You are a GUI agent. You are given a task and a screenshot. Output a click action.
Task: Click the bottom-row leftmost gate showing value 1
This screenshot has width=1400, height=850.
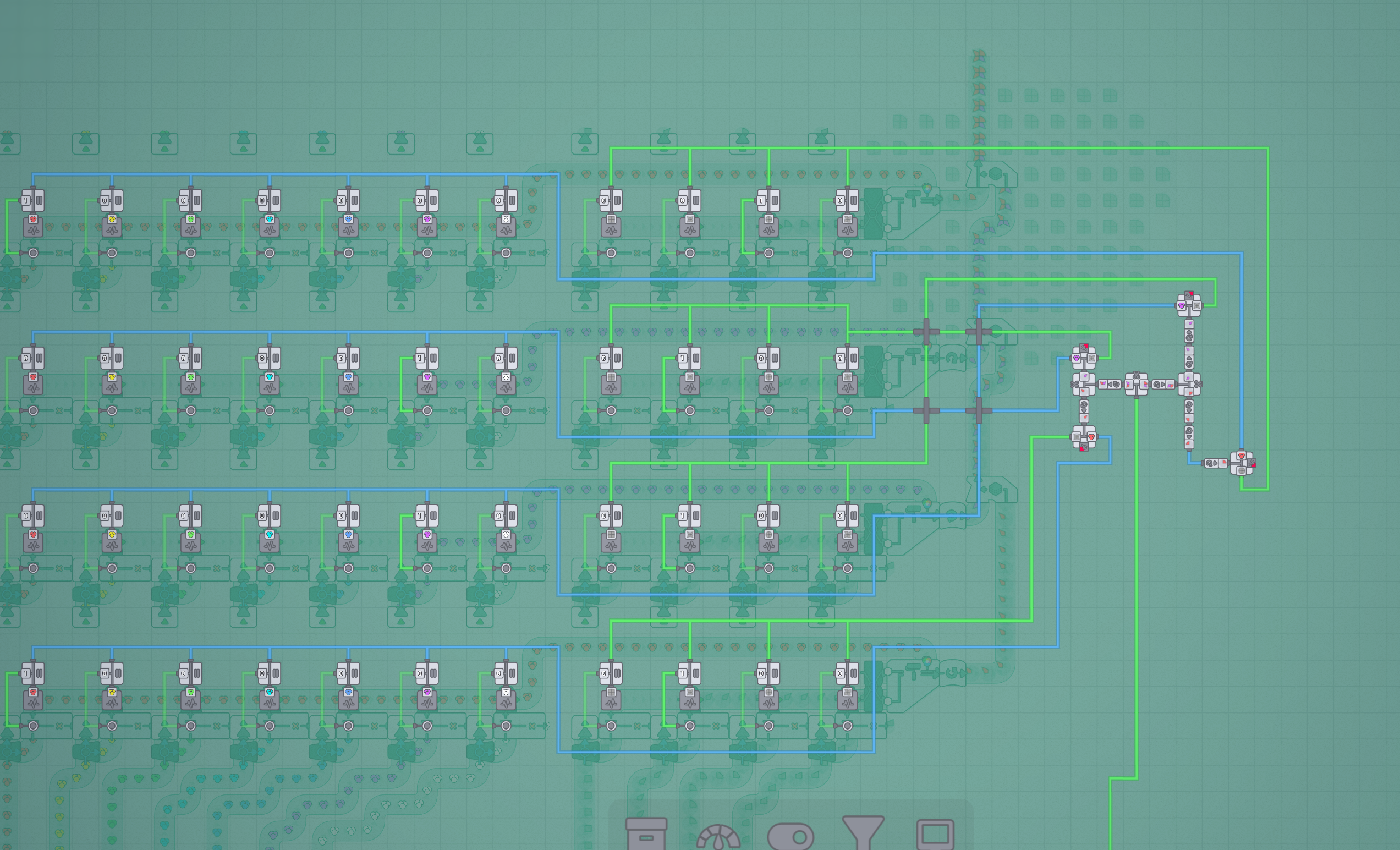[32, 673]
